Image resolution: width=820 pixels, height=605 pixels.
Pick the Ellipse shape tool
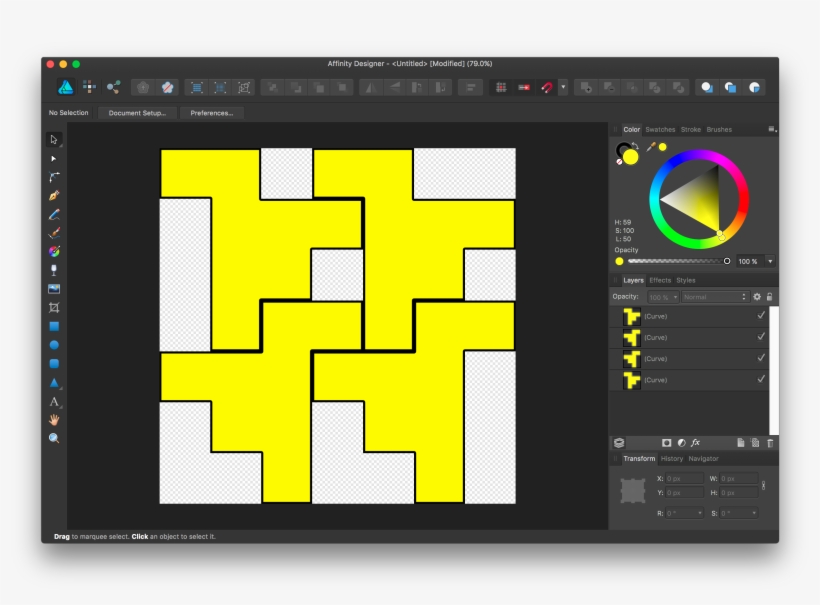tap(54, 345)
